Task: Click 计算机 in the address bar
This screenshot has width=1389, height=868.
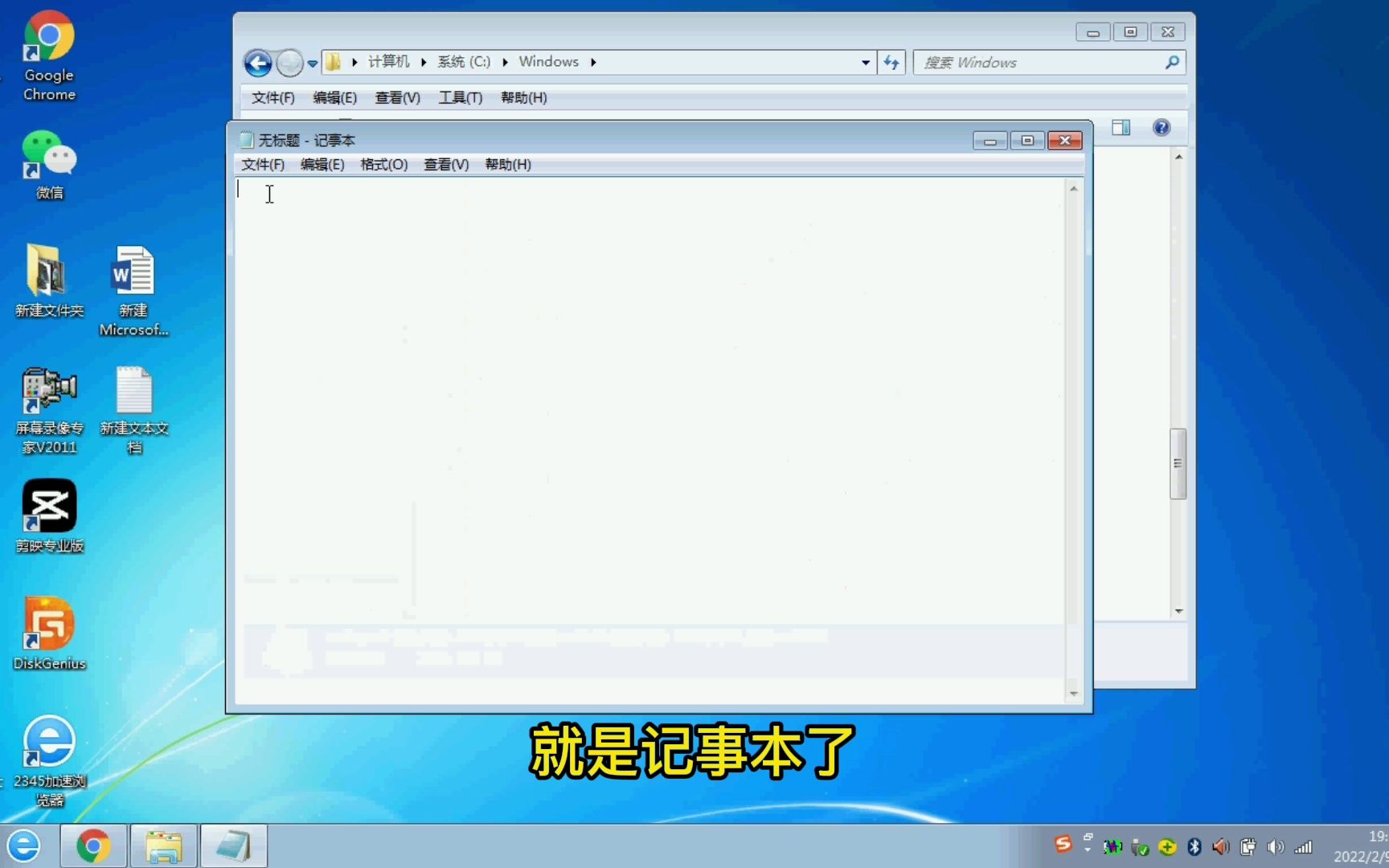Action: tap(389, 62)
